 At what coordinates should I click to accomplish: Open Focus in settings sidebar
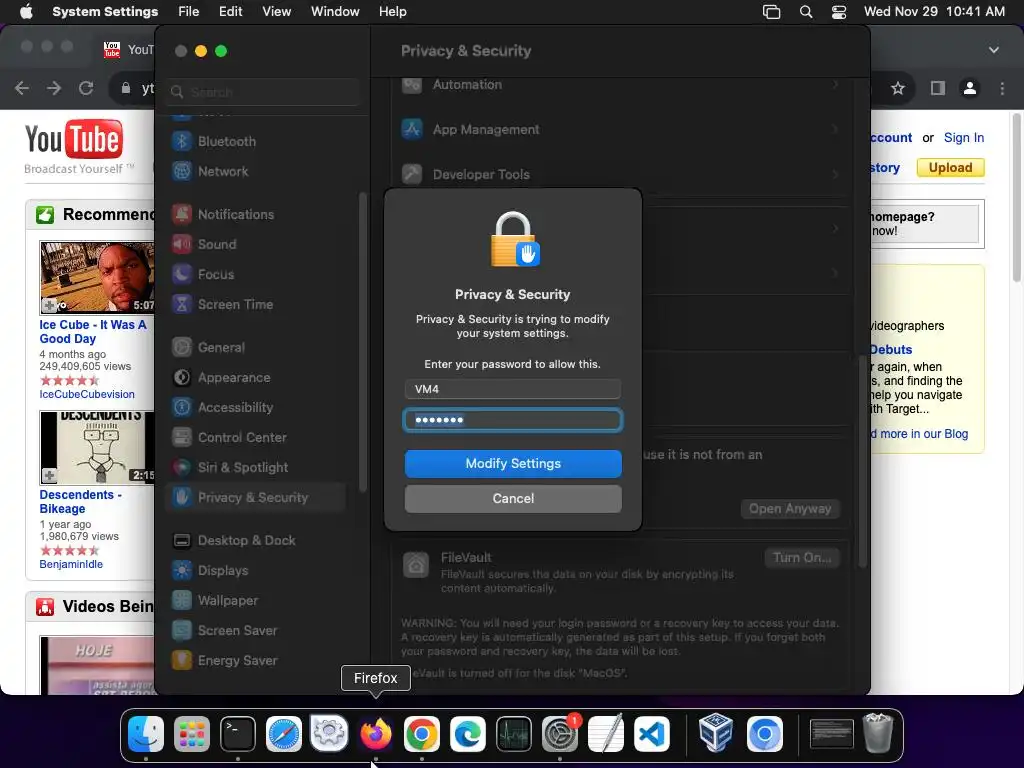pyautogui.click(x=255, y=274)
